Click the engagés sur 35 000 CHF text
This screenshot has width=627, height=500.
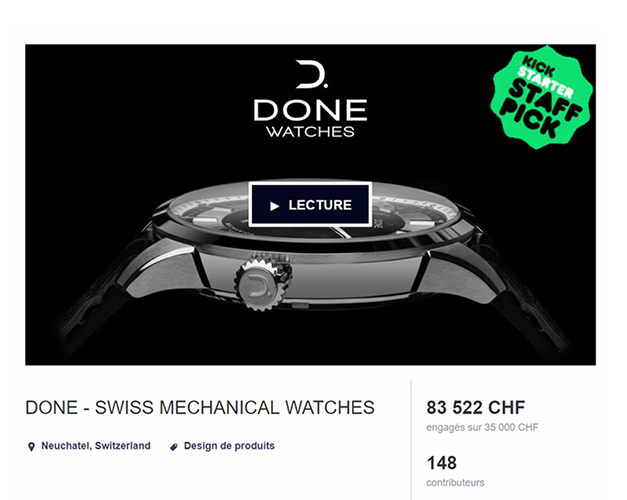(482, 427)
